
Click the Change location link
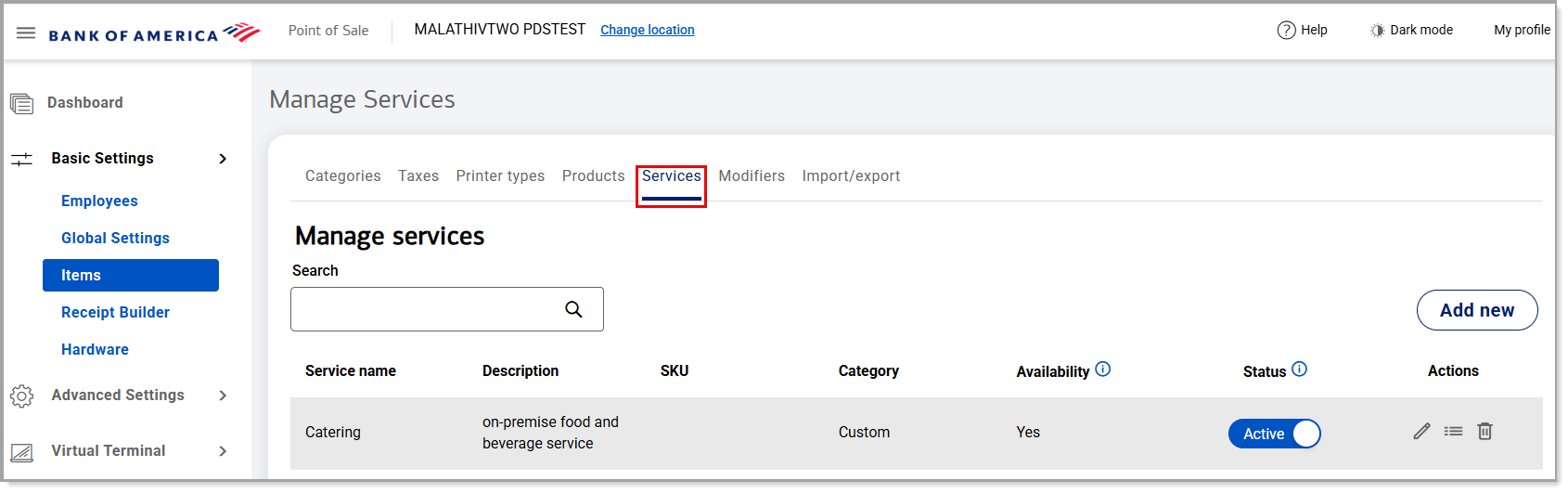point(648,30)
